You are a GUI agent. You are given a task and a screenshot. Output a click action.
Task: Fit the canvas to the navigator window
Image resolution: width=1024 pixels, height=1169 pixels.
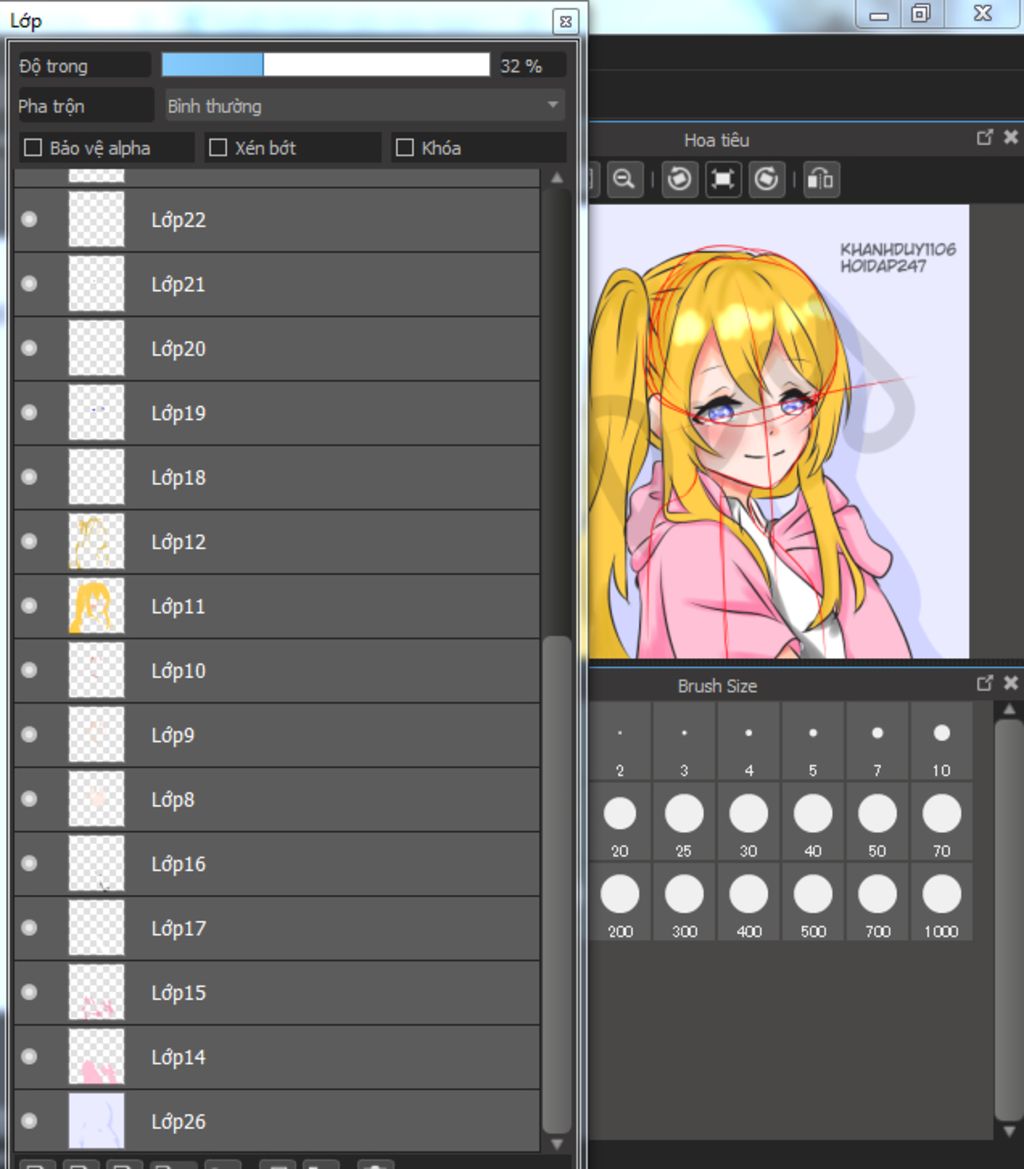(x=722, y=179)
